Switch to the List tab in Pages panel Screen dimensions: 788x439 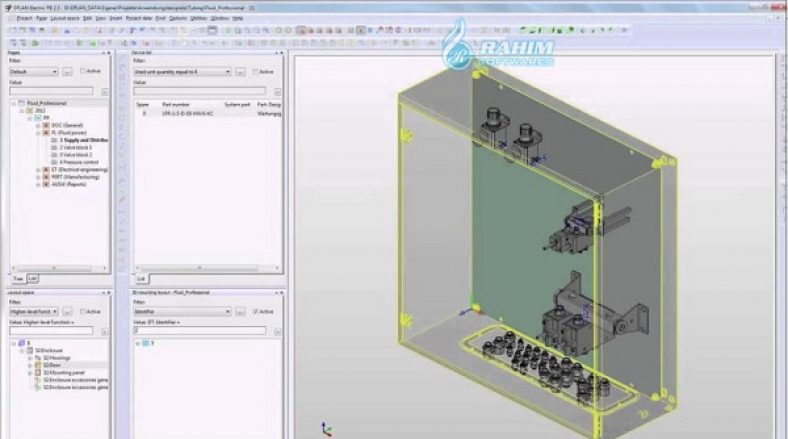coord(33,278)
